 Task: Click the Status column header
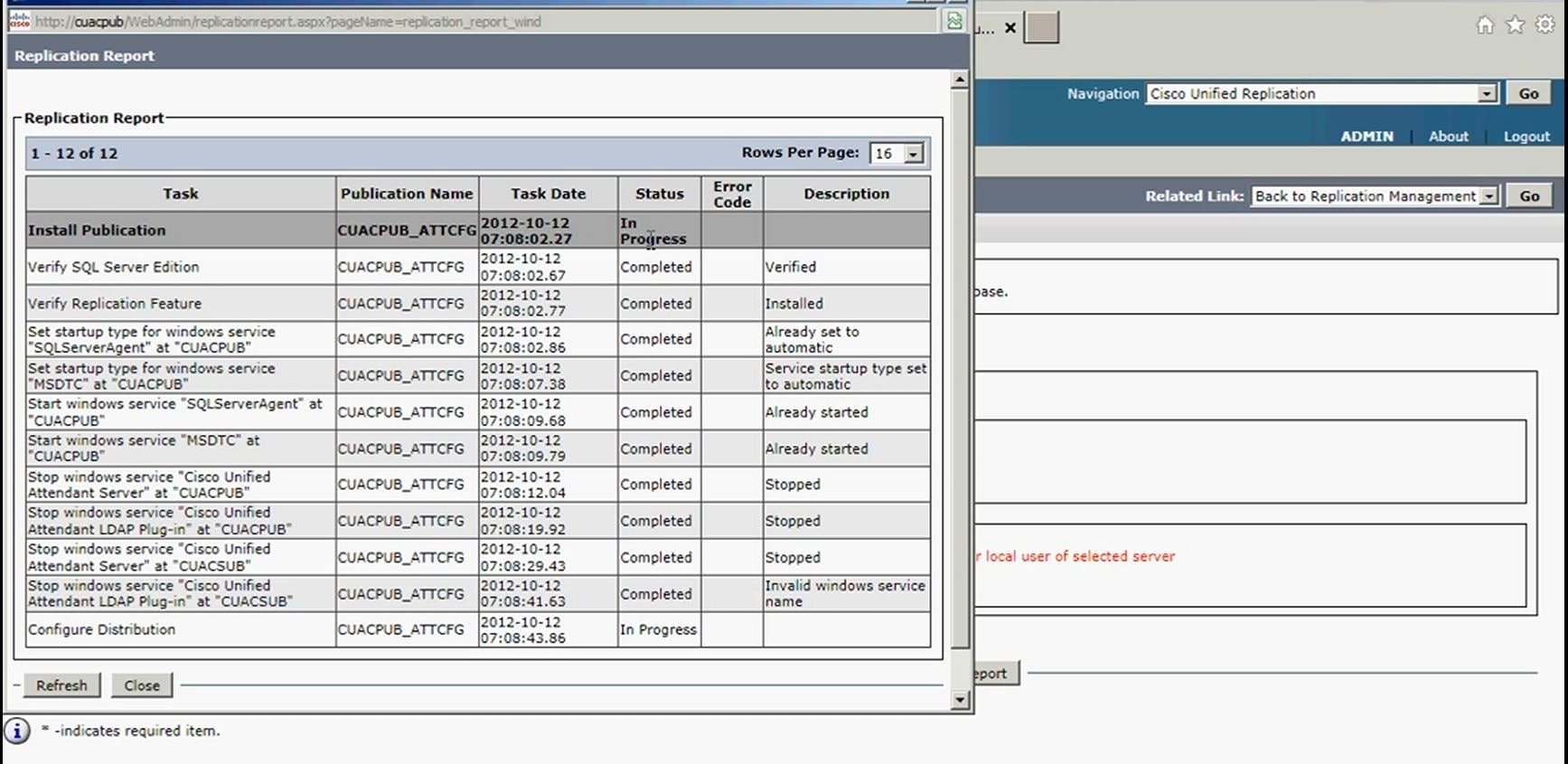659,193
